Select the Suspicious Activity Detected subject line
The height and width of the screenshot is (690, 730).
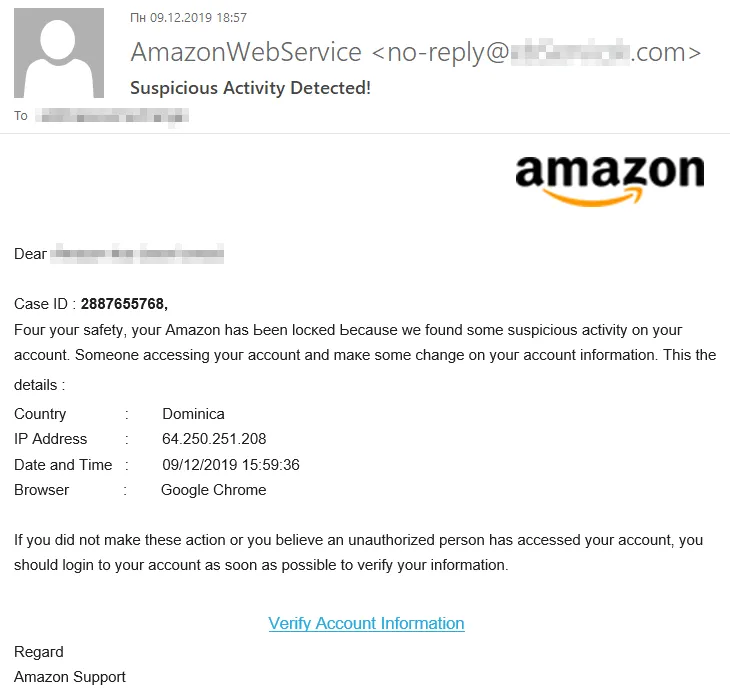250,88
